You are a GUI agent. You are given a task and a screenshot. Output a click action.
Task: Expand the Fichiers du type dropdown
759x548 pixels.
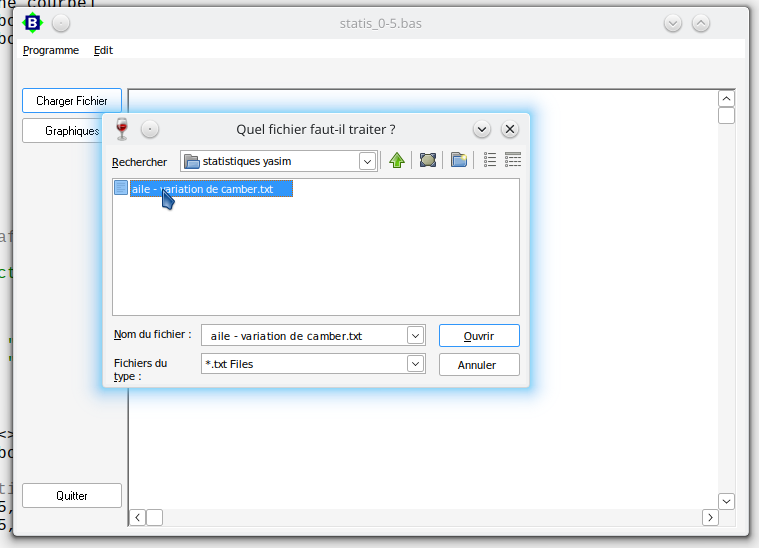(x=416, y=364)
